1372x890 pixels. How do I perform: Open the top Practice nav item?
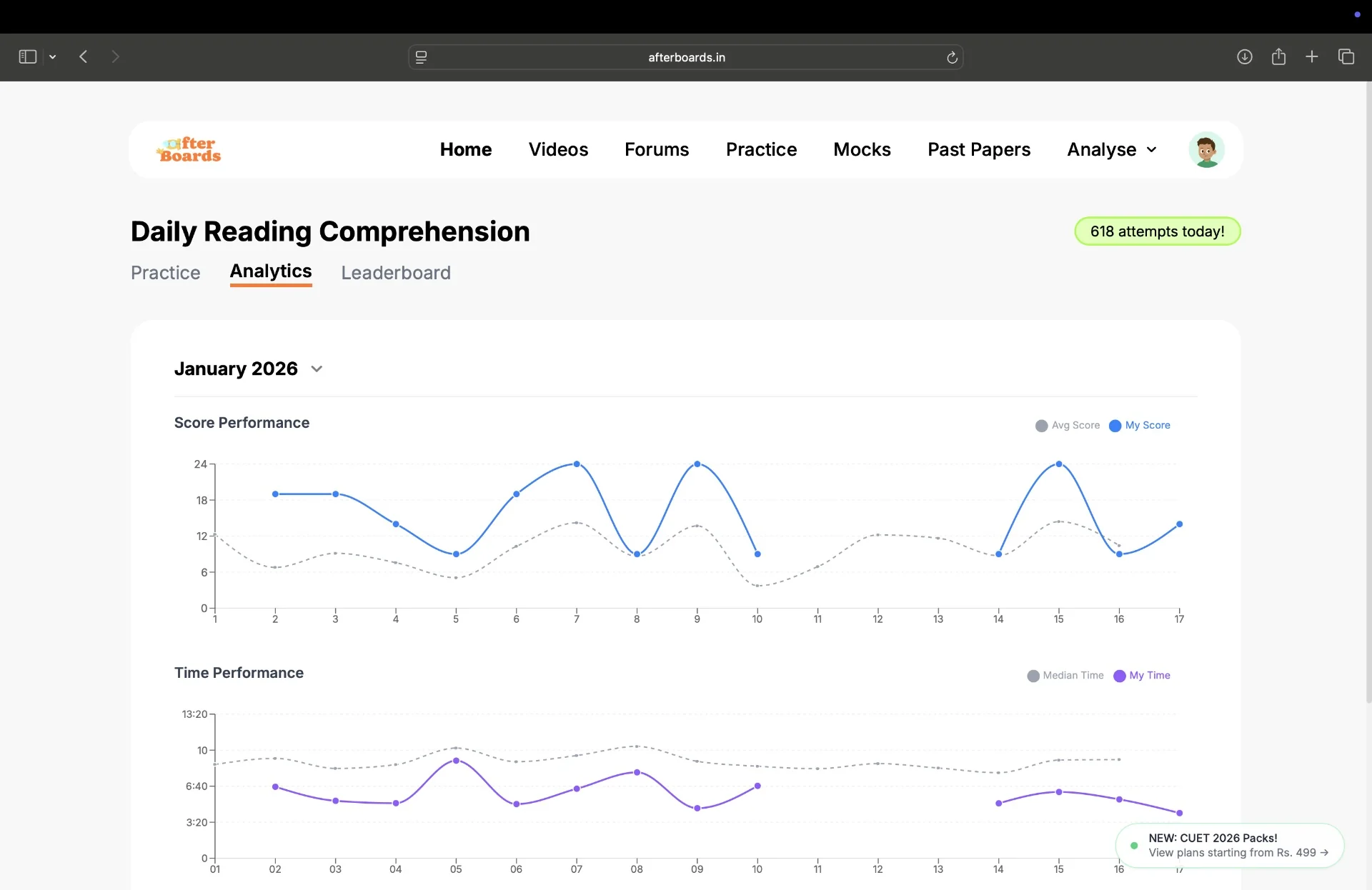pyautogui.click(x=761, y=149)
